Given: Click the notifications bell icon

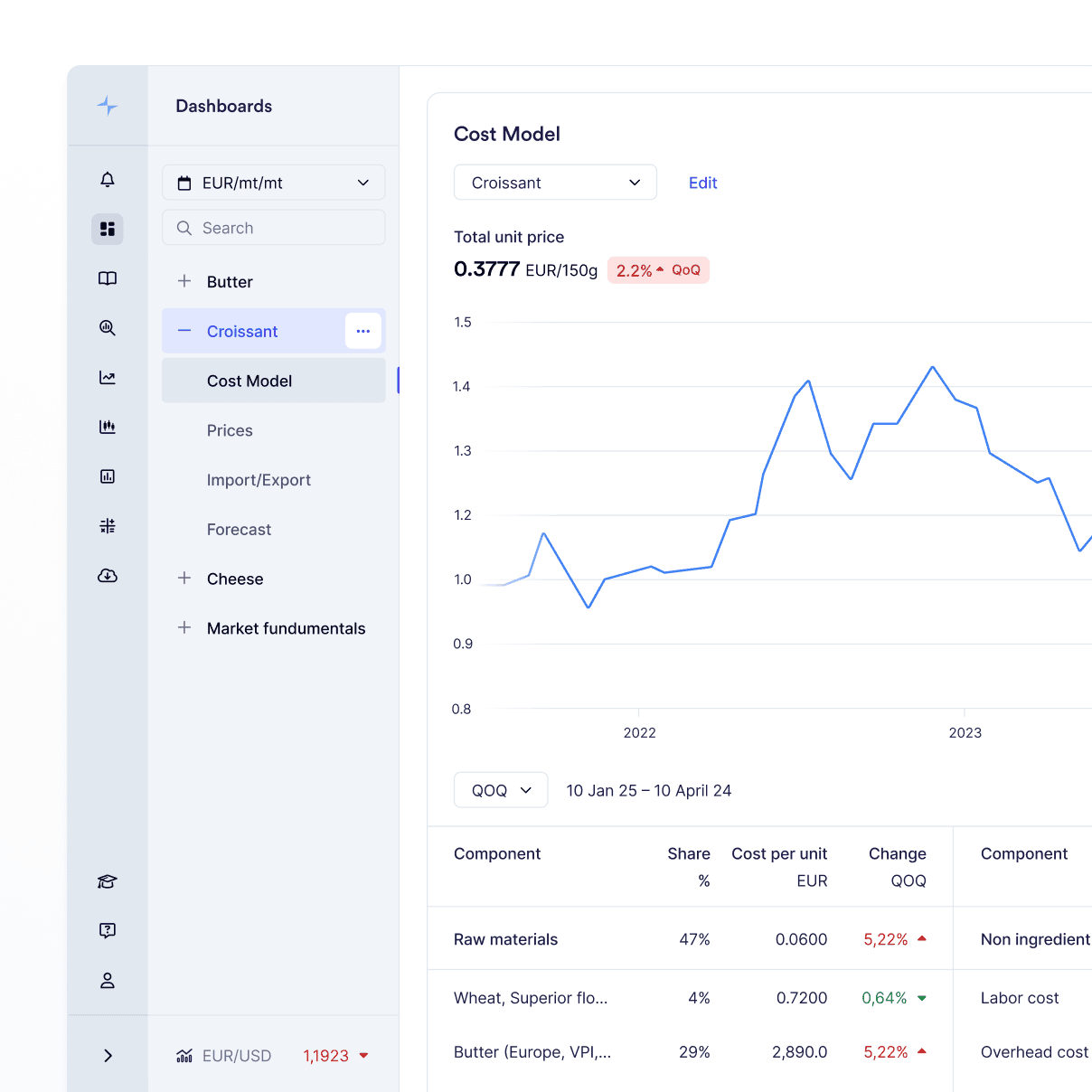Looking at the screenshot, I should 108,180.
